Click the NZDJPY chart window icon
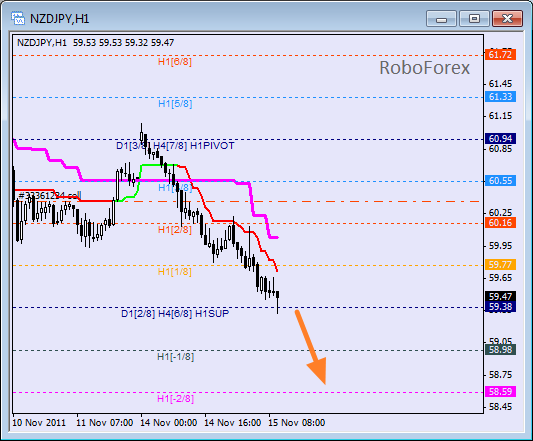 [18, 18]
